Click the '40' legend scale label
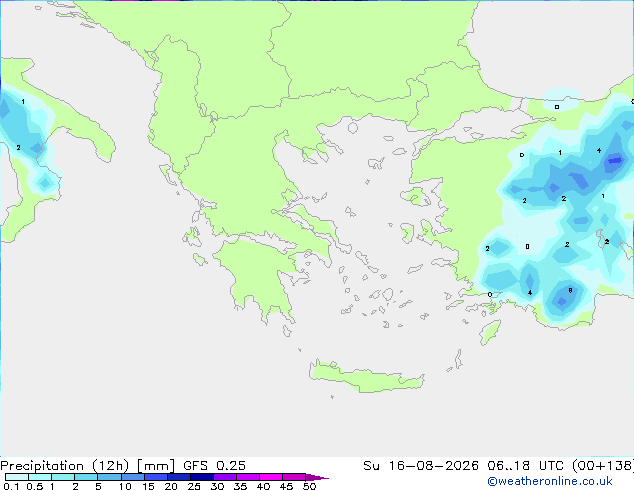This screenshot has width=634, height=490. 263,486
